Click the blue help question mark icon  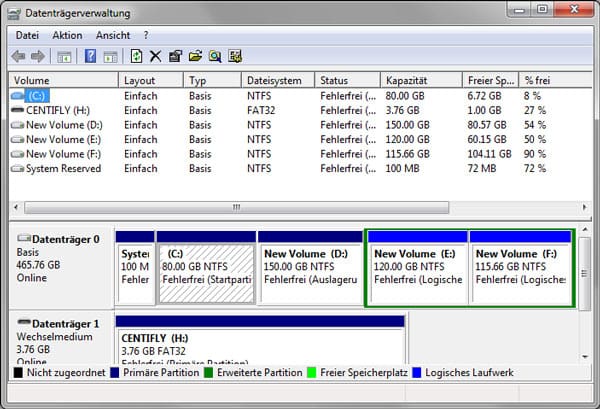(89, 56)
